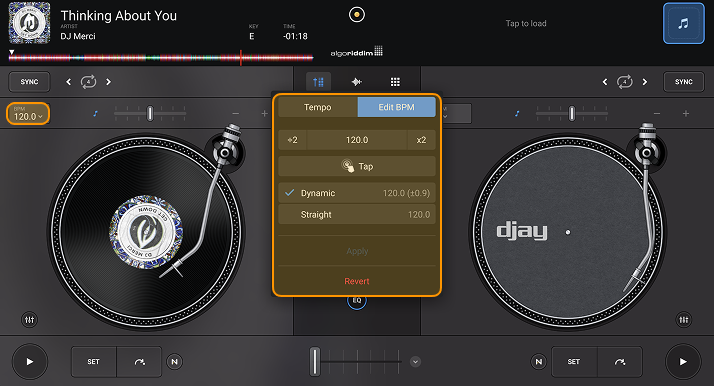Jump to cue point on left deck
Viewport: 714px width, 386px height.
pos(139,362)
